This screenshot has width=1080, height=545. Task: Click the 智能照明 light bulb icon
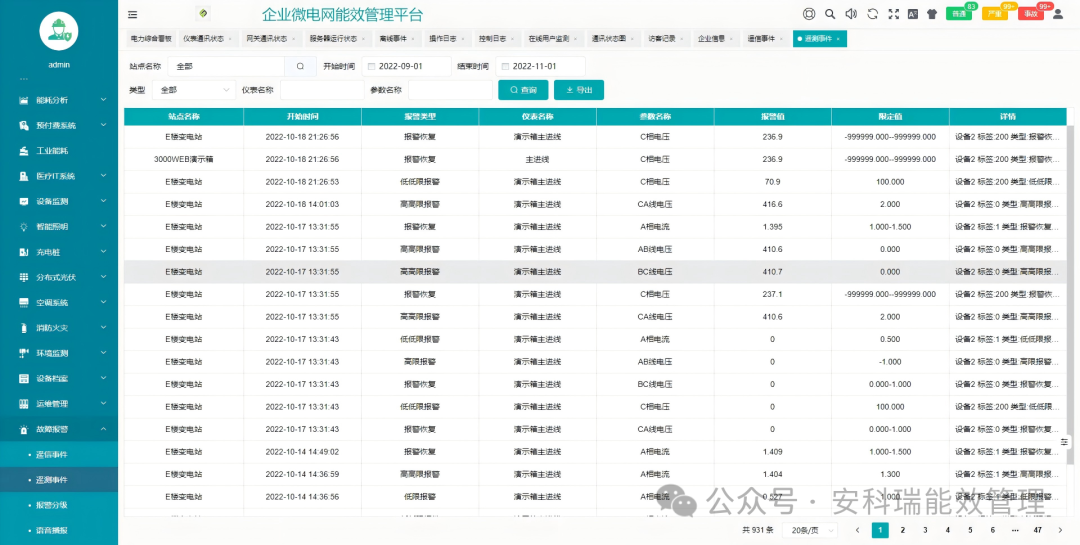click(x=23, y=227)
